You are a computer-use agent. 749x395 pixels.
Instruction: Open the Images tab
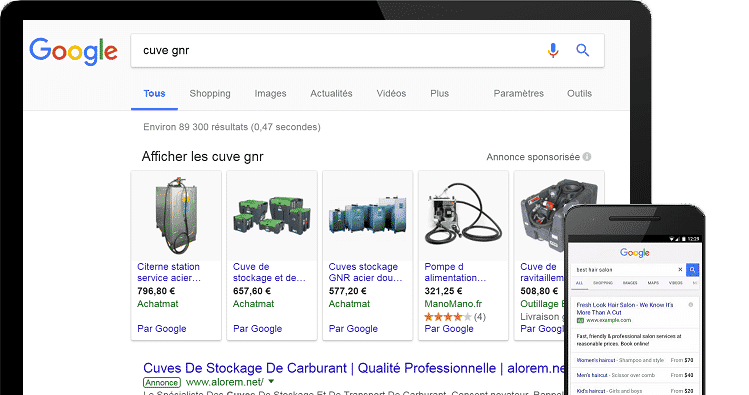(x=270, y=94)
